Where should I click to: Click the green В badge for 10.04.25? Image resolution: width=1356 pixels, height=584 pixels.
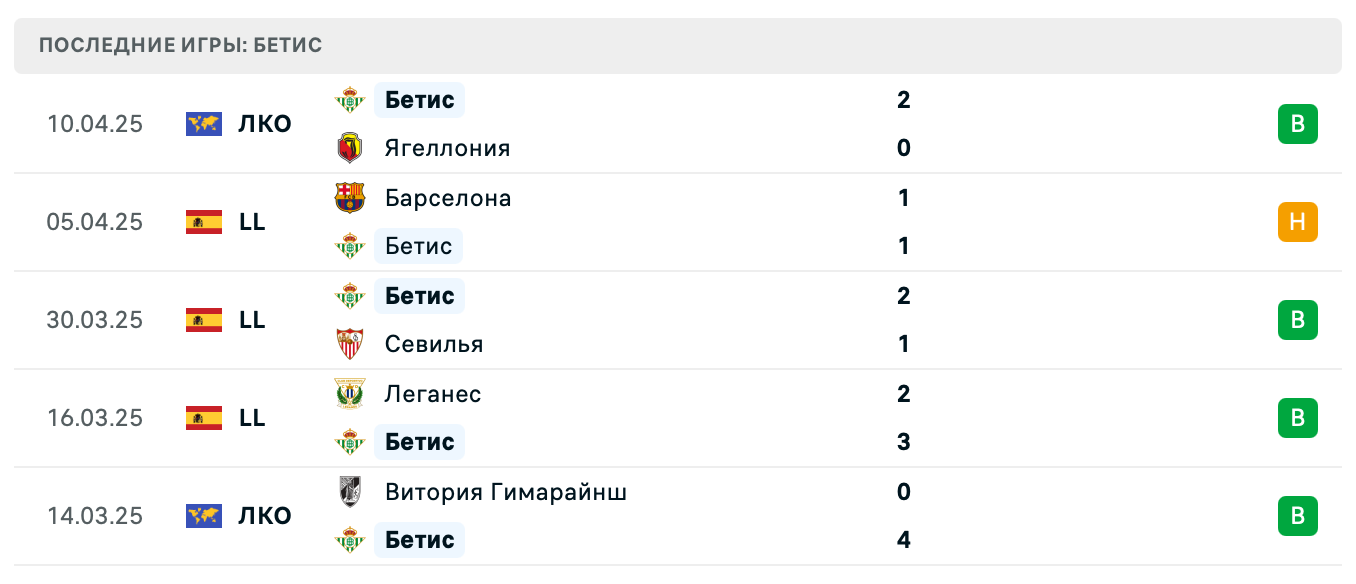1297,124
